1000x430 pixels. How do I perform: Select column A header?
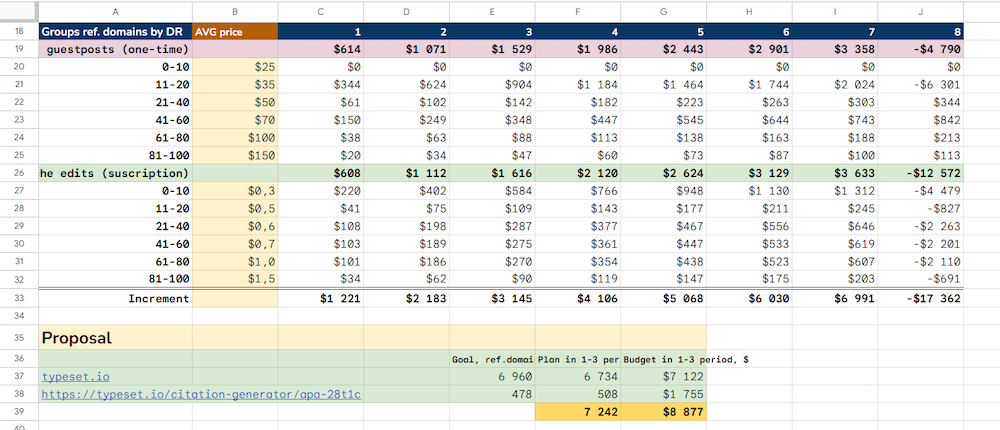114,11
